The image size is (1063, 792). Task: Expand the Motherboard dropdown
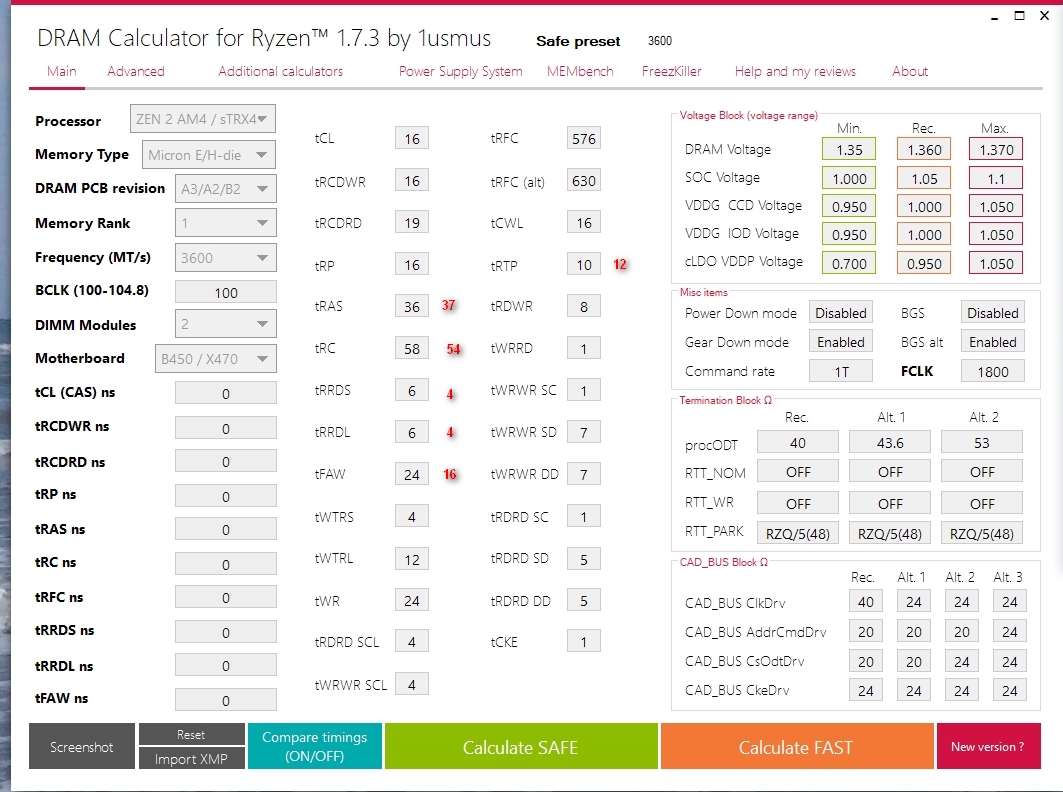point(216,359)
